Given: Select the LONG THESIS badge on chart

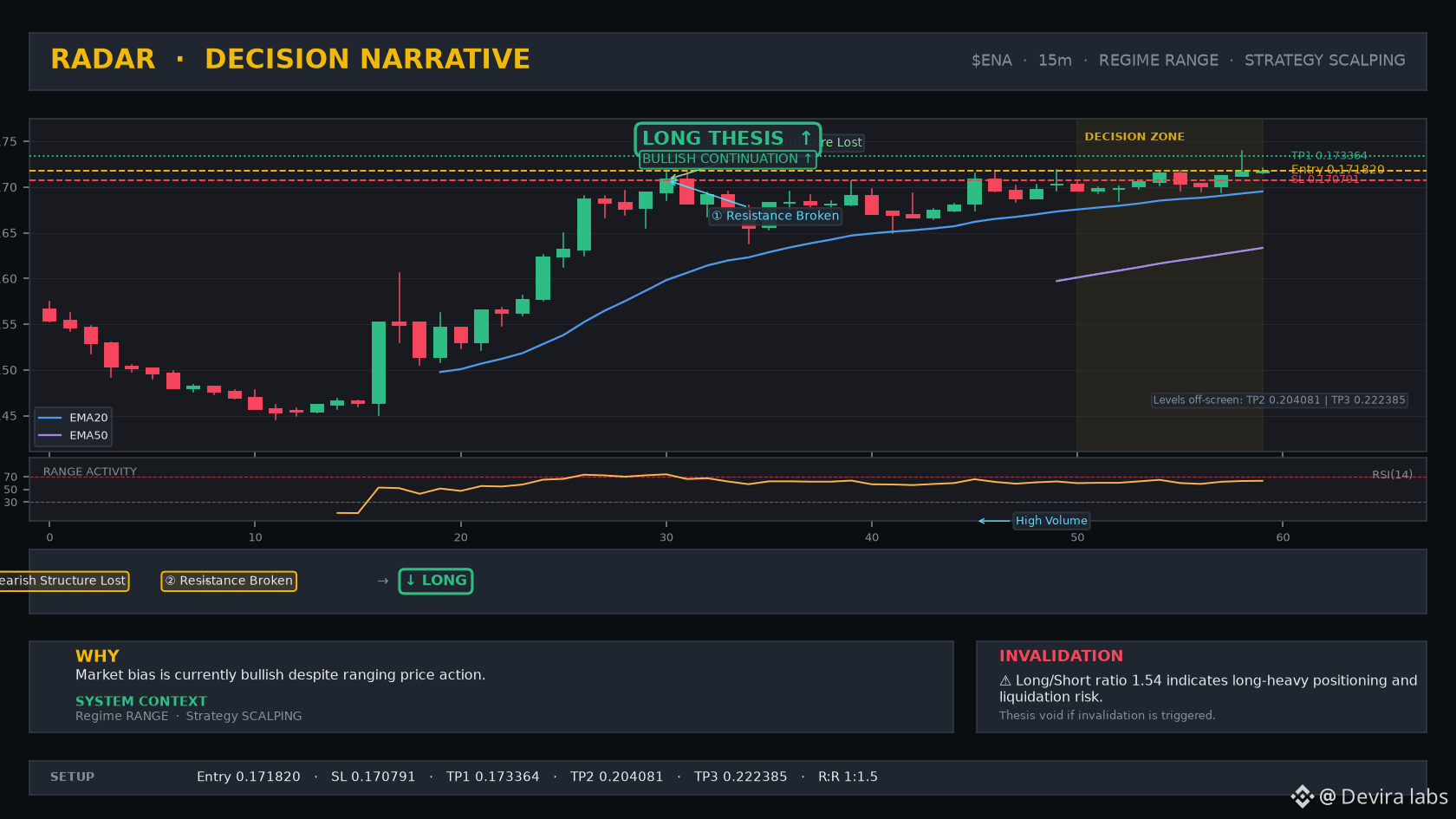Looking at the screenshot, I should [x=727, y=138].
